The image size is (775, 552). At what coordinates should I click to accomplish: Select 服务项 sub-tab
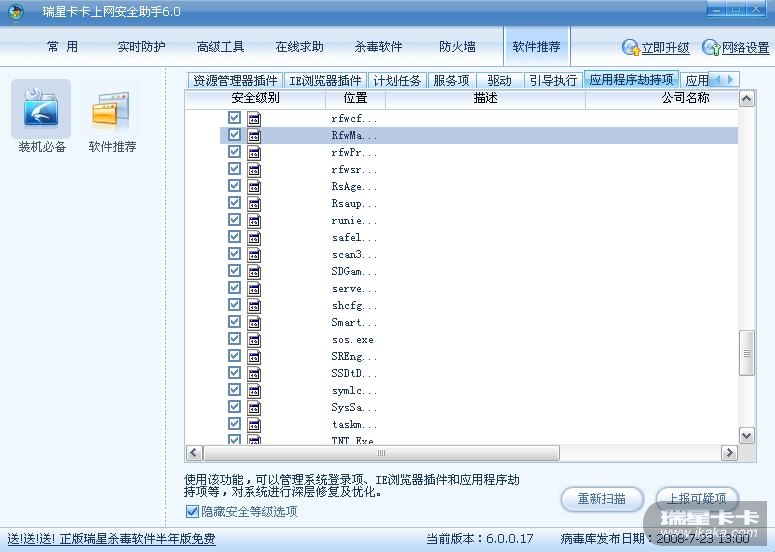451,80
